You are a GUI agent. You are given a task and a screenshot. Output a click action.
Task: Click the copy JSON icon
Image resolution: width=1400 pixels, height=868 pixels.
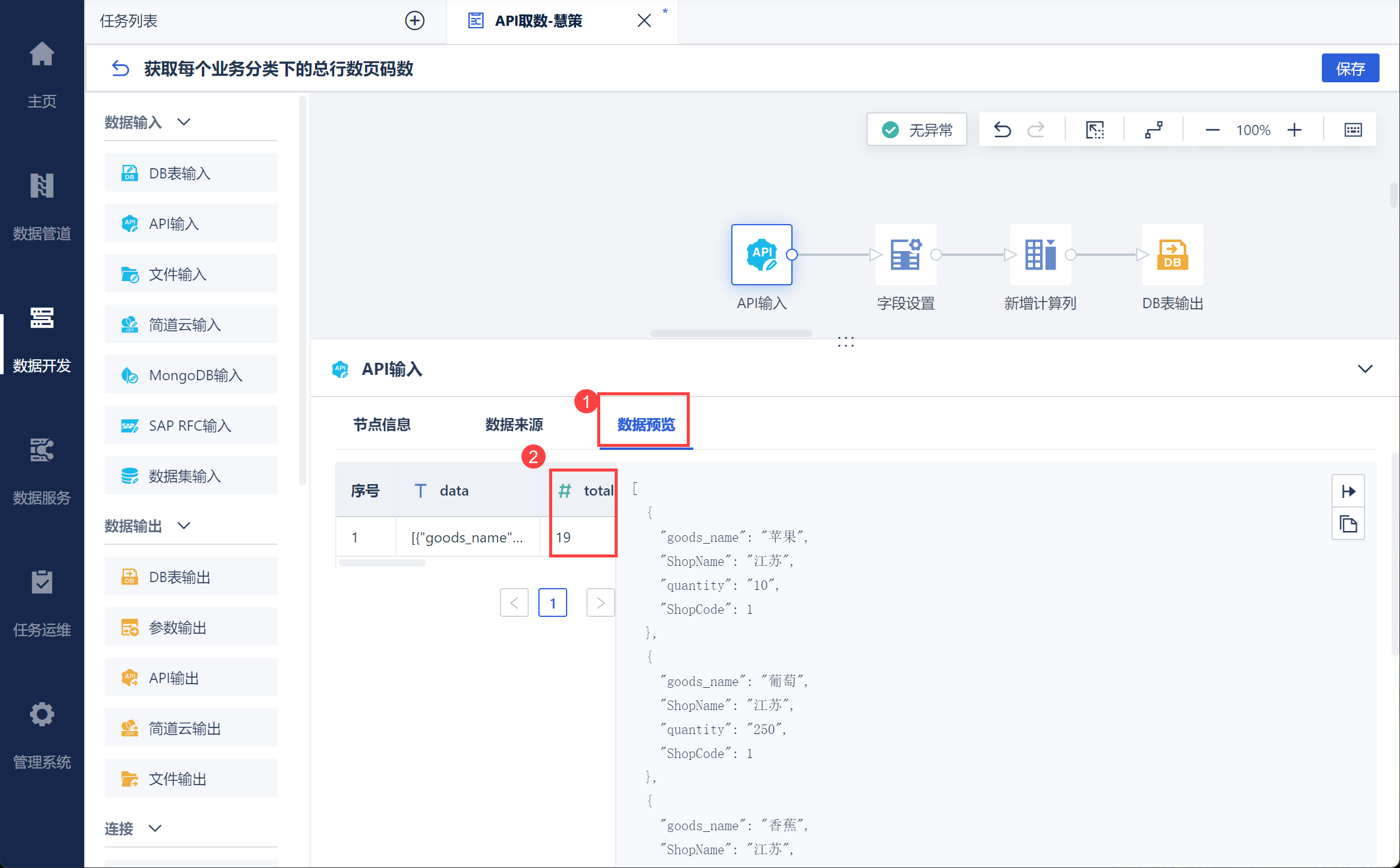(x=1348, y=524)
